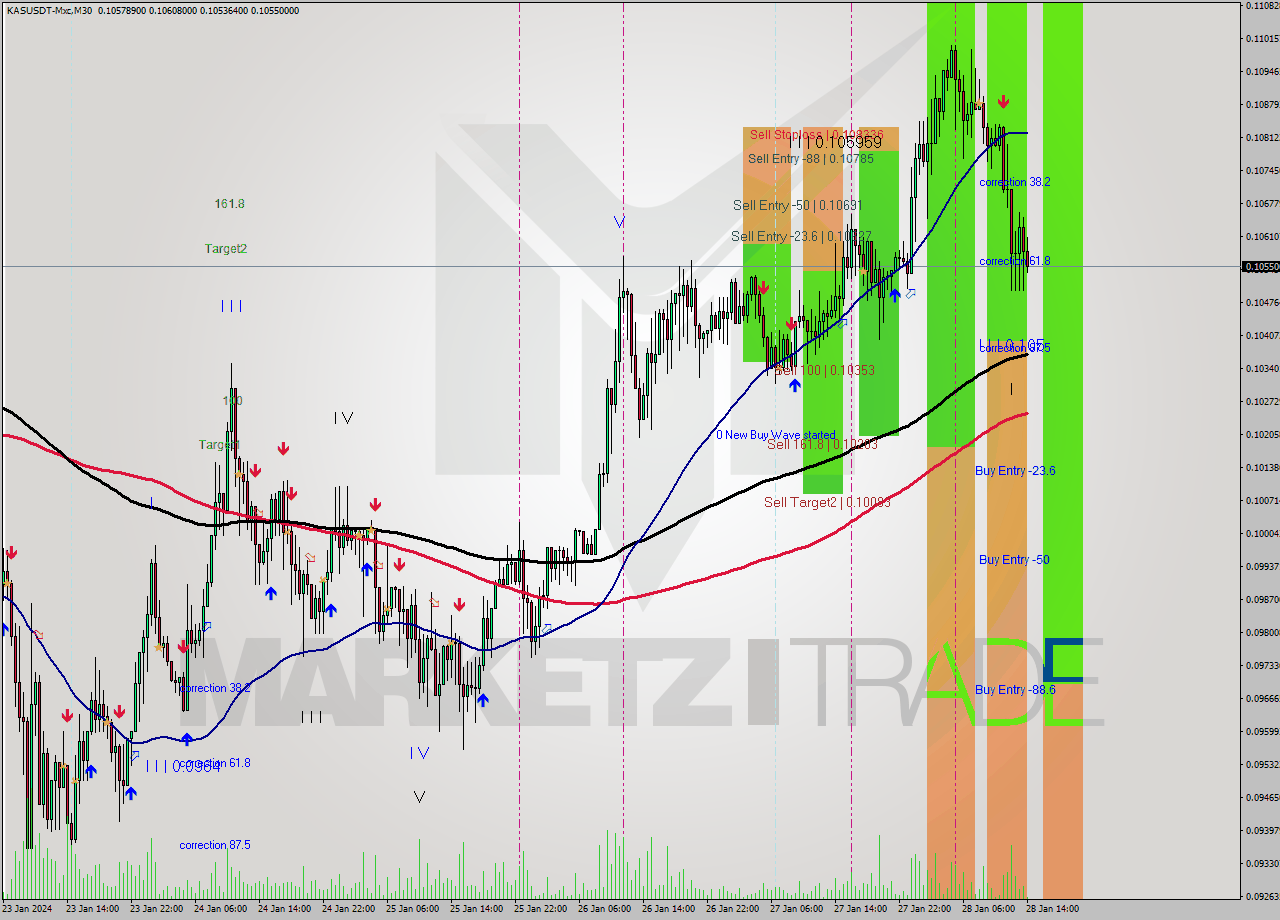Click the '0 New Buy Wave started' text
Screen dimensions: 1280x920
775,435
